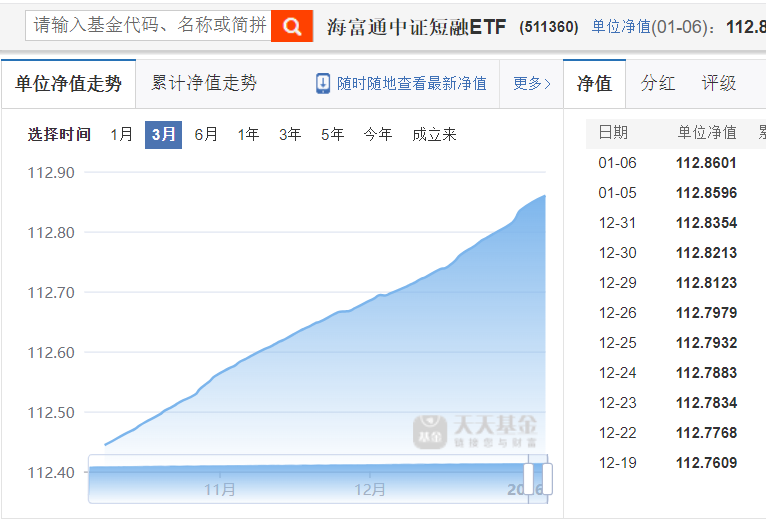The image size is (766, 519).
Task: Select the 成立来 since-inception range
Action: tap(434, 134)
